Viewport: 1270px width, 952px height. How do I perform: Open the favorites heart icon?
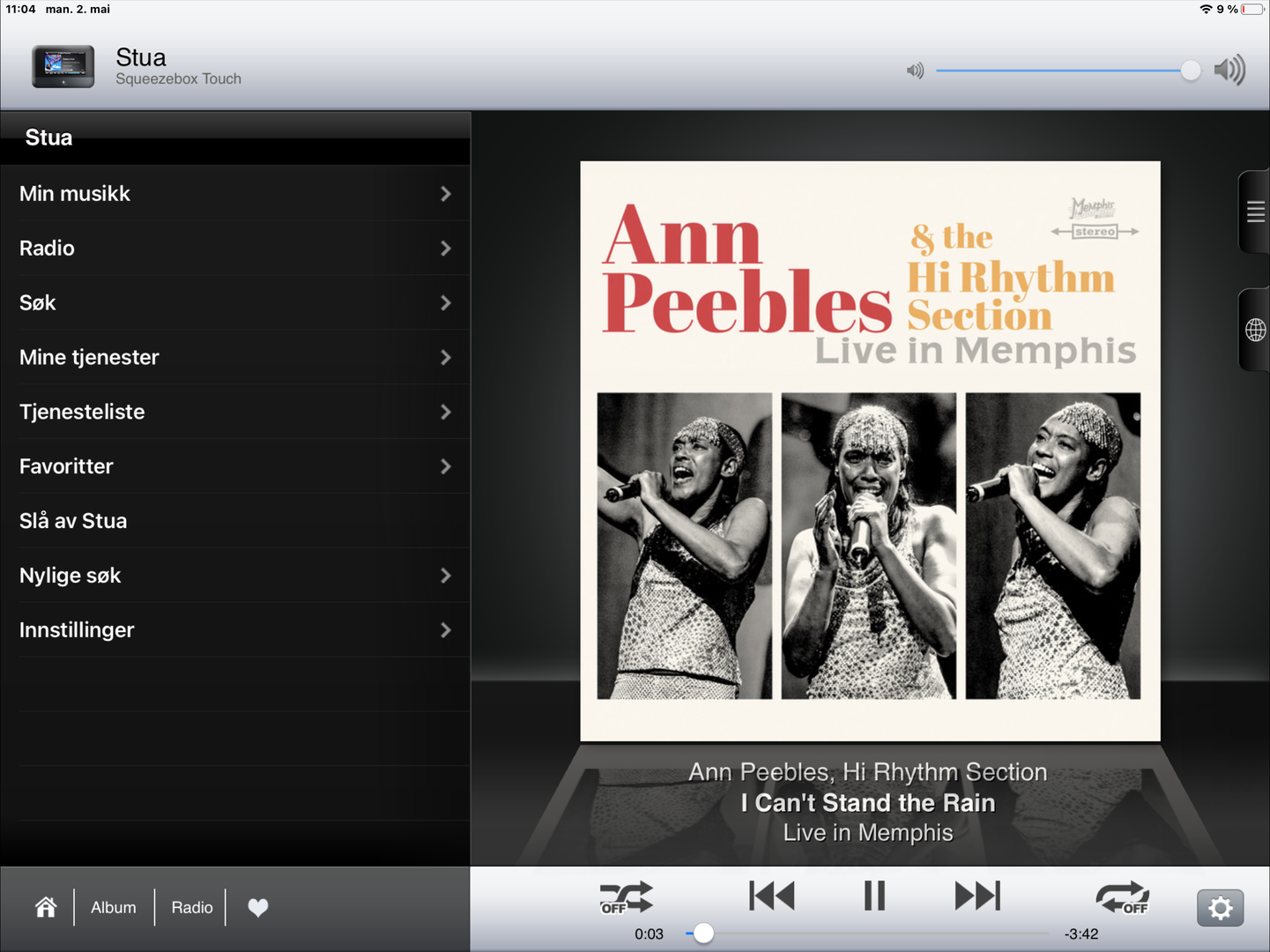click(x=257, y=907)
